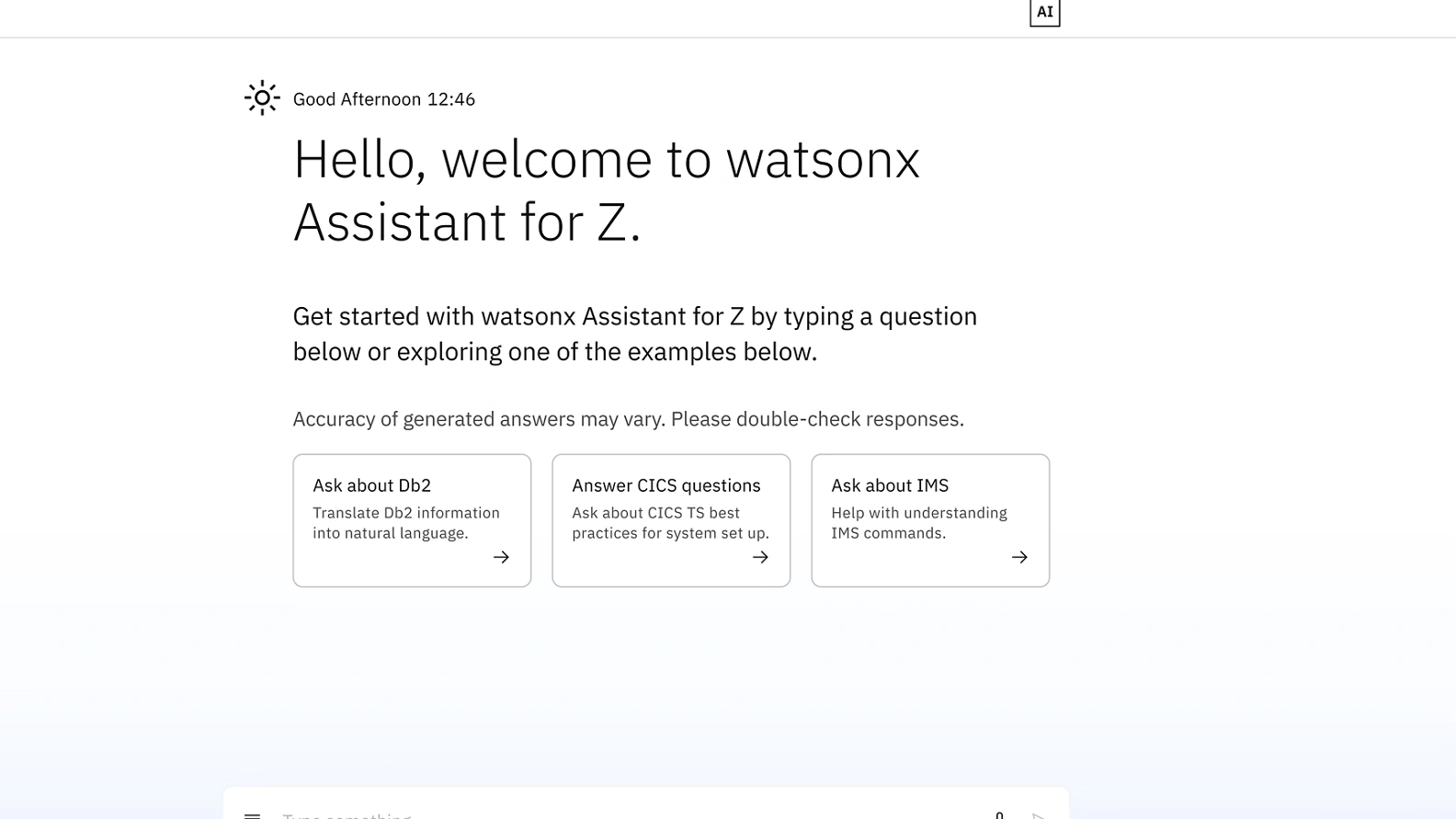This screenshot has height=819, width=1456.
Task: Click Translate Db2 information description text
Action: (405, 523)
